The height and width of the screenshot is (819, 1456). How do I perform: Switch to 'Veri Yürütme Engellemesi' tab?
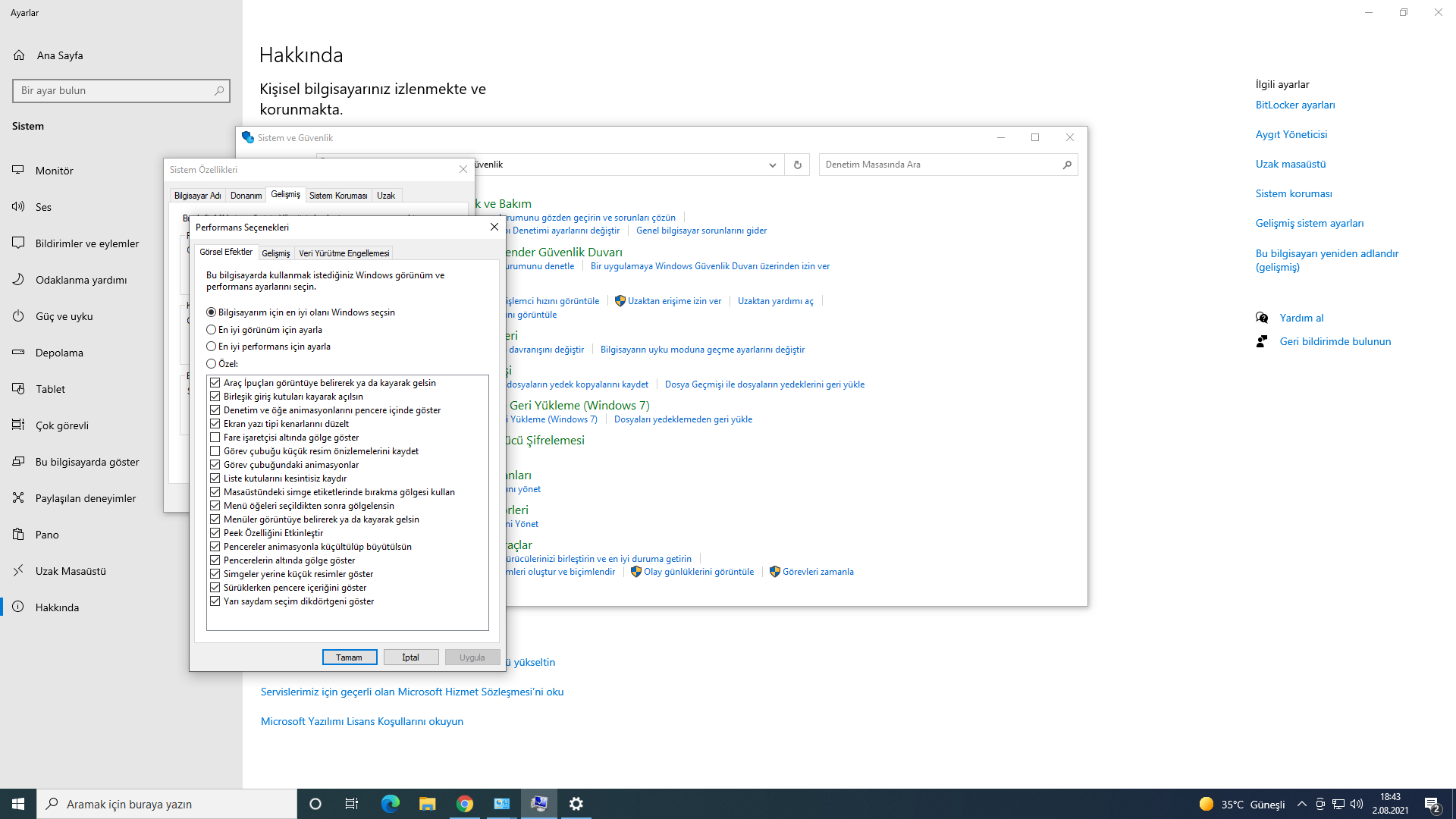pos(344,253)
